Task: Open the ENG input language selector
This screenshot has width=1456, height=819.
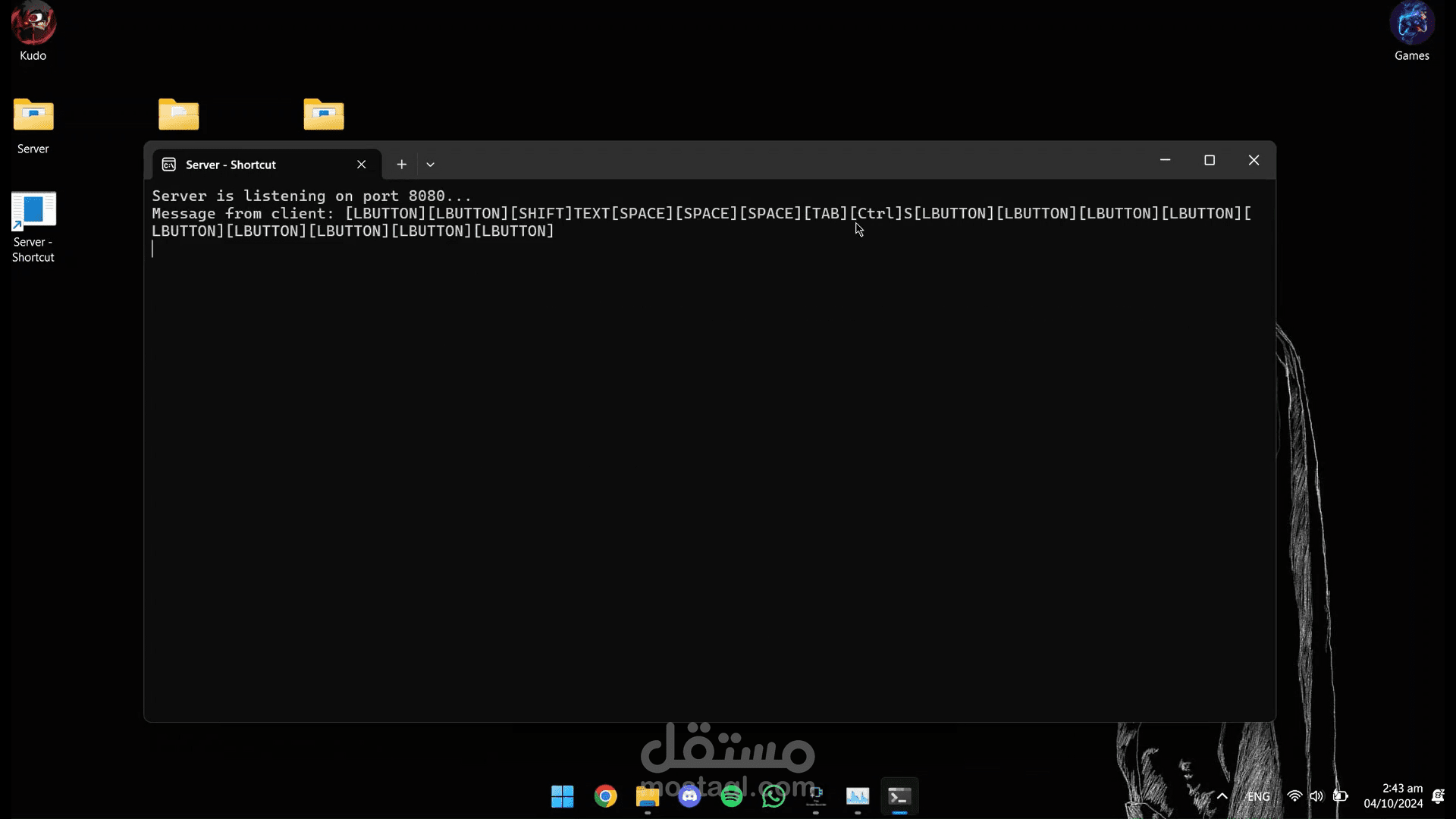Action: (1258, 796)
